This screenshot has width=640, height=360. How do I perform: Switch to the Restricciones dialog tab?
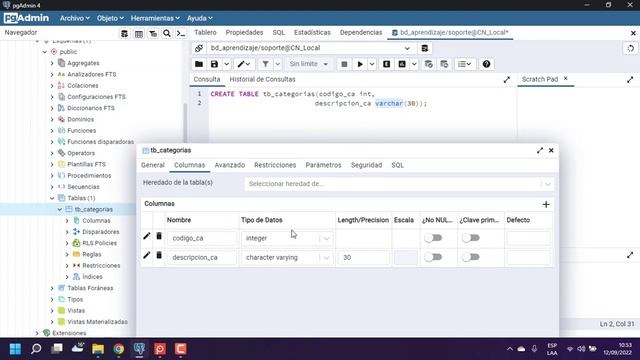pos(275,165)
